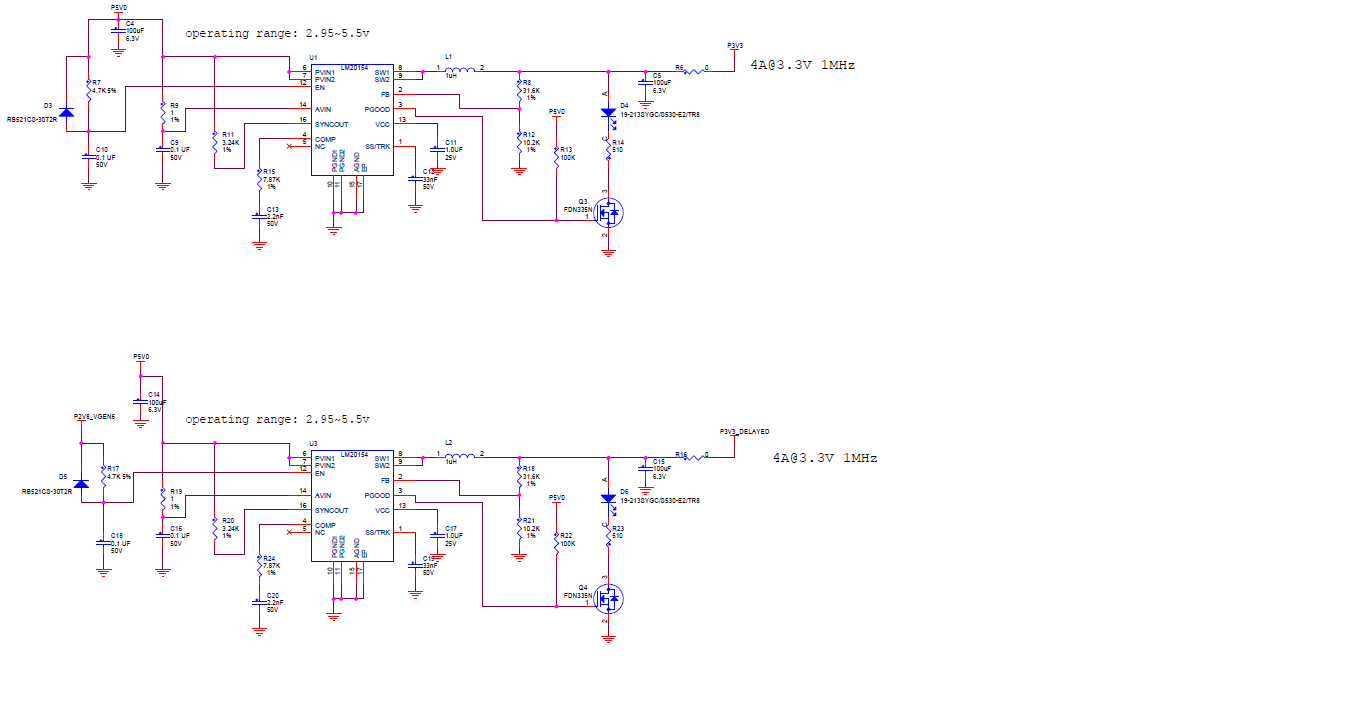Viewport: 1368px width, 712px height.
Task: Select the C17 capacitor symbol
Action: pos(437,535)
